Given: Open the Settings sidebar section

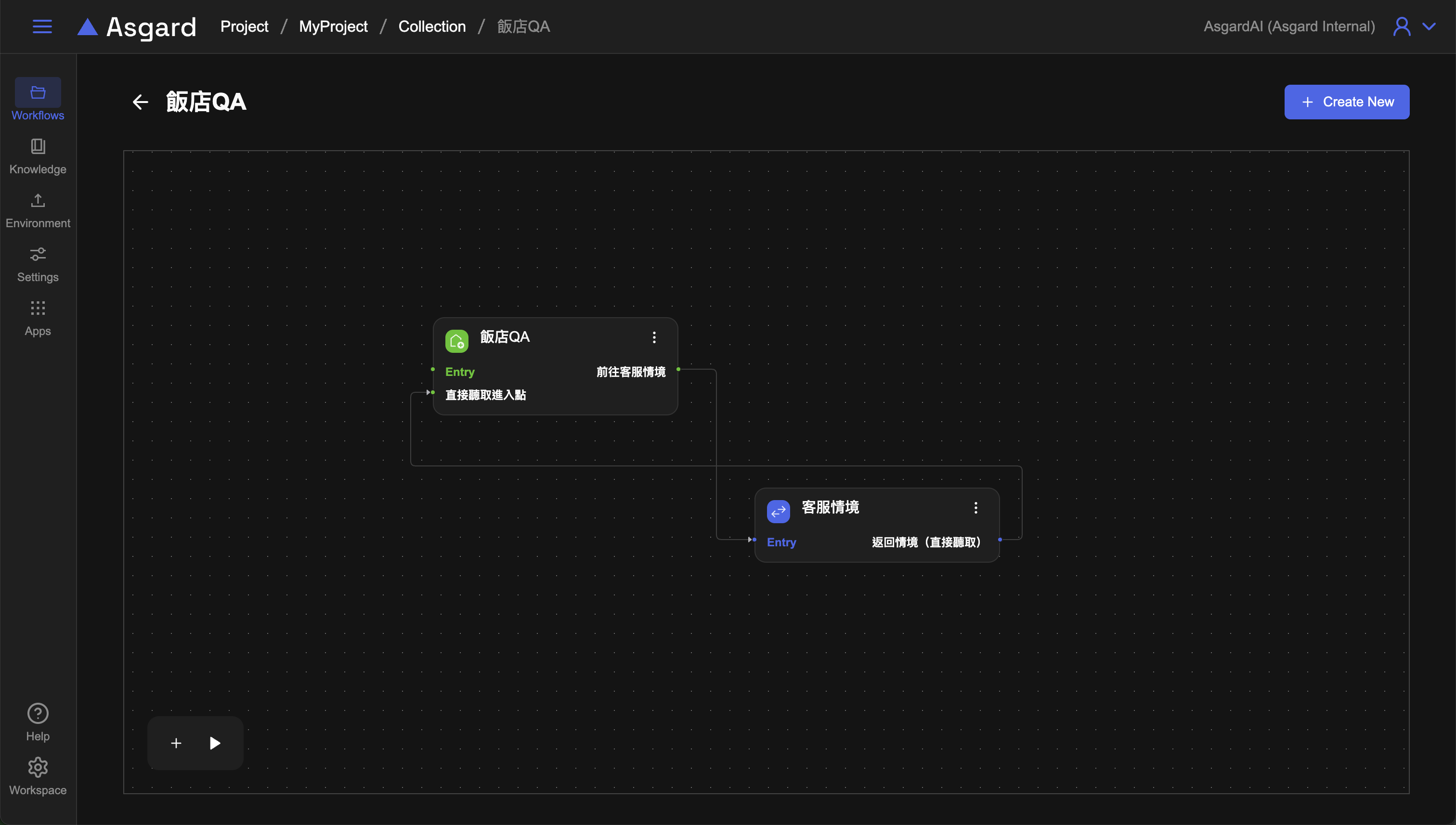Looking at the screenshot, I should coord(38,264).
